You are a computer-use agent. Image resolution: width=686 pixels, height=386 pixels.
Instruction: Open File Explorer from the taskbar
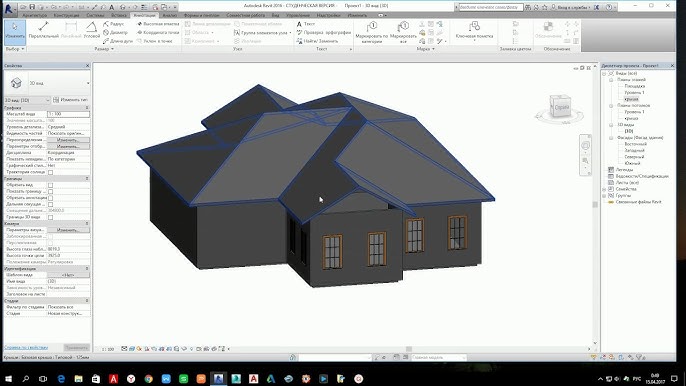point(78,379)
